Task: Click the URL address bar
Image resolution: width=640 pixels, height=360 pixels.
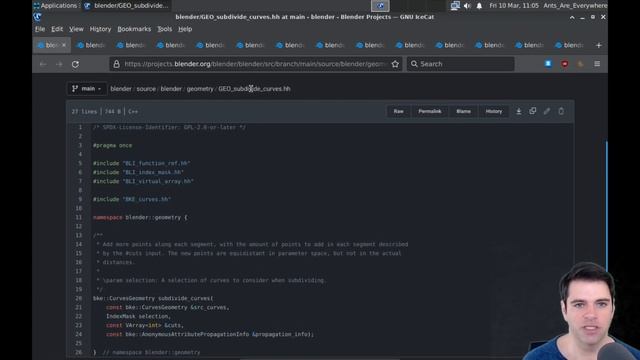Action: (255, 64)
